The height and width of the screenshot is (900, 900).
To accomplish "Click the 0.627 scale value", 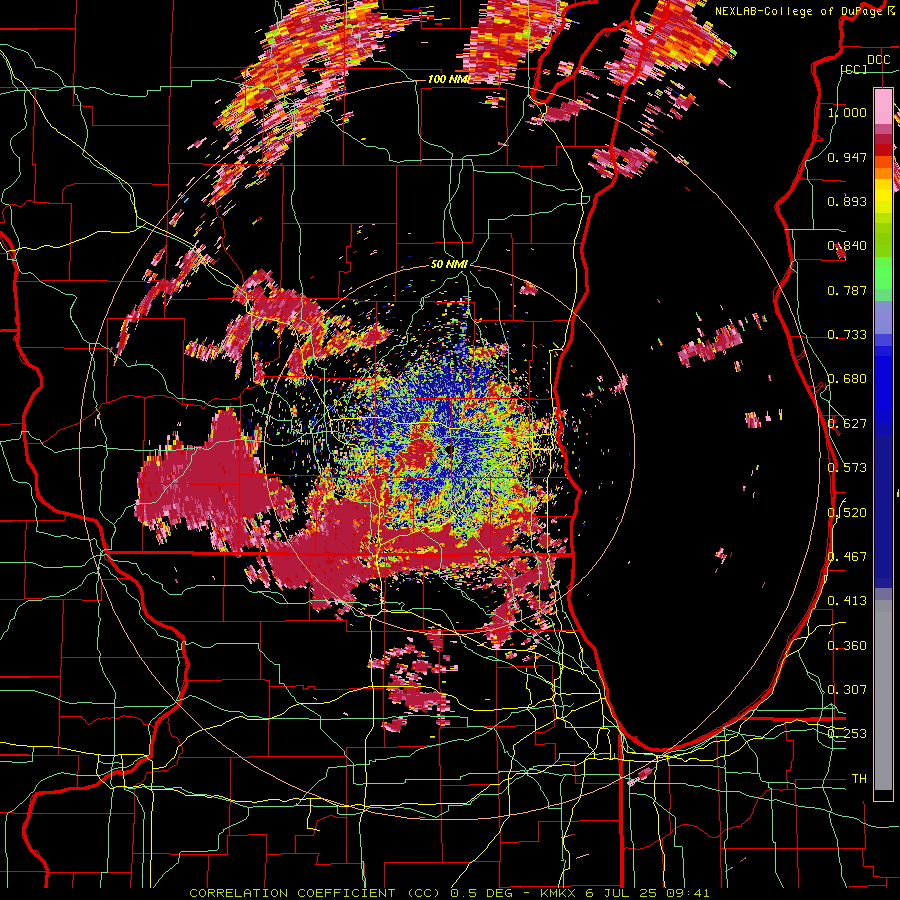I will pos(847,424).
